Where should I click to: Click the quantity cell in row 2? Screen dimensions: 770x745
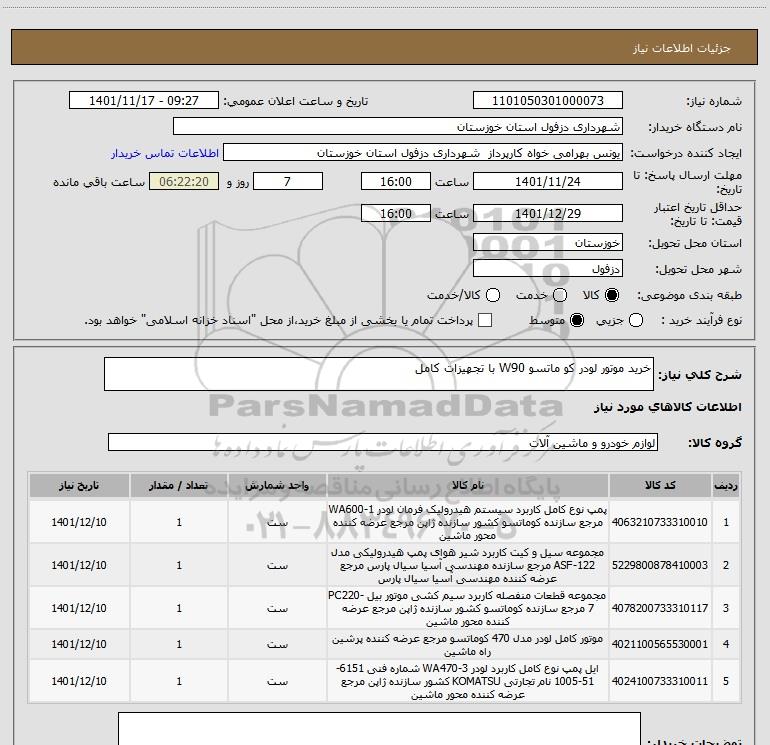(x=179, y=565)
